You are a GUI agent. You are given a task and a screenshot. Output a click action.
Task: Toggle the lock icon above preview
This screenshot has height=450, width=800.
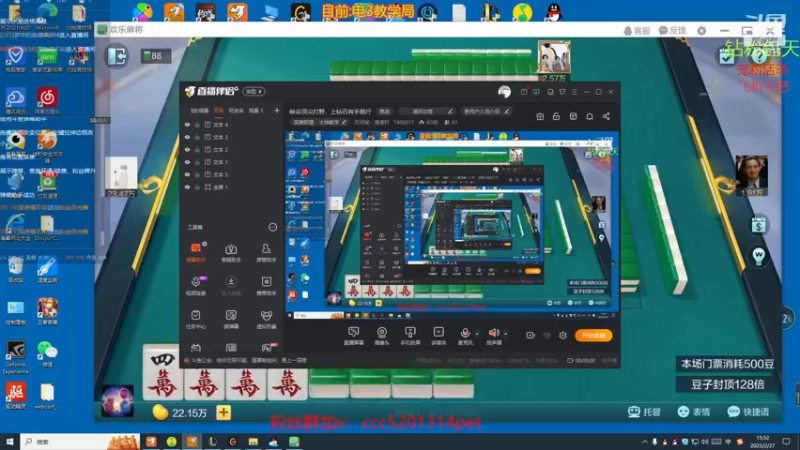tap(556, 116)
